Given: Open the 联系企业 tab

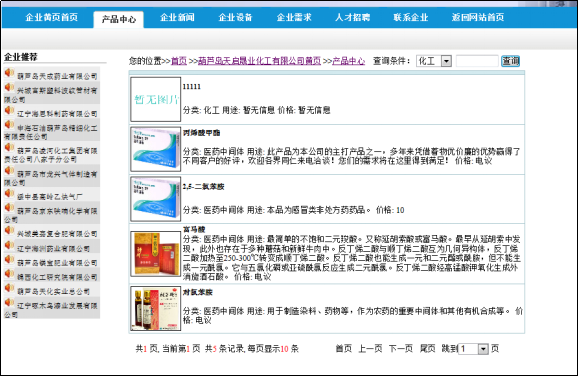Looking at the screenshot, I should tap(411, 17).
